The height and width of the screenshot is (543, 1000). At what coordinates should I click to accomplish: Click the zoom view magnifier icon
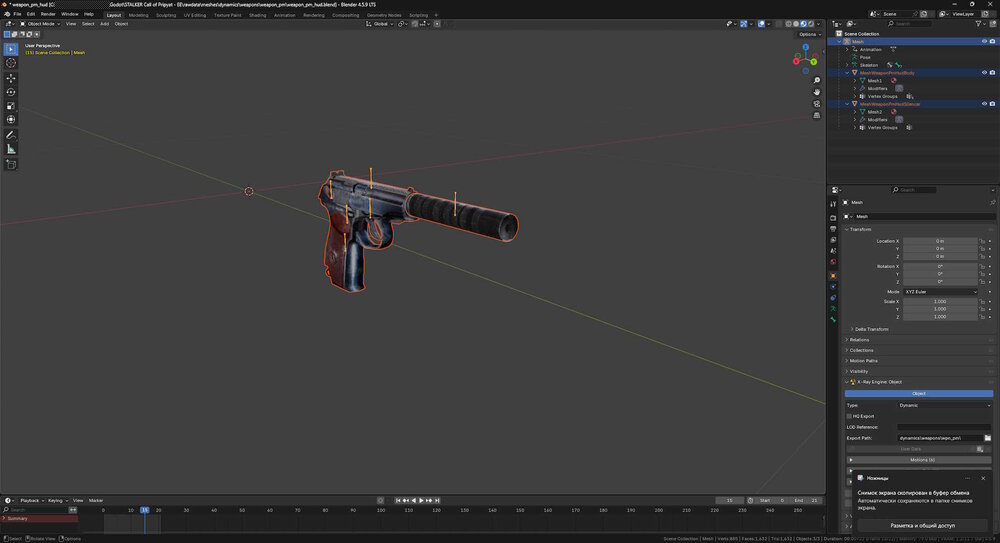point(816,80)
